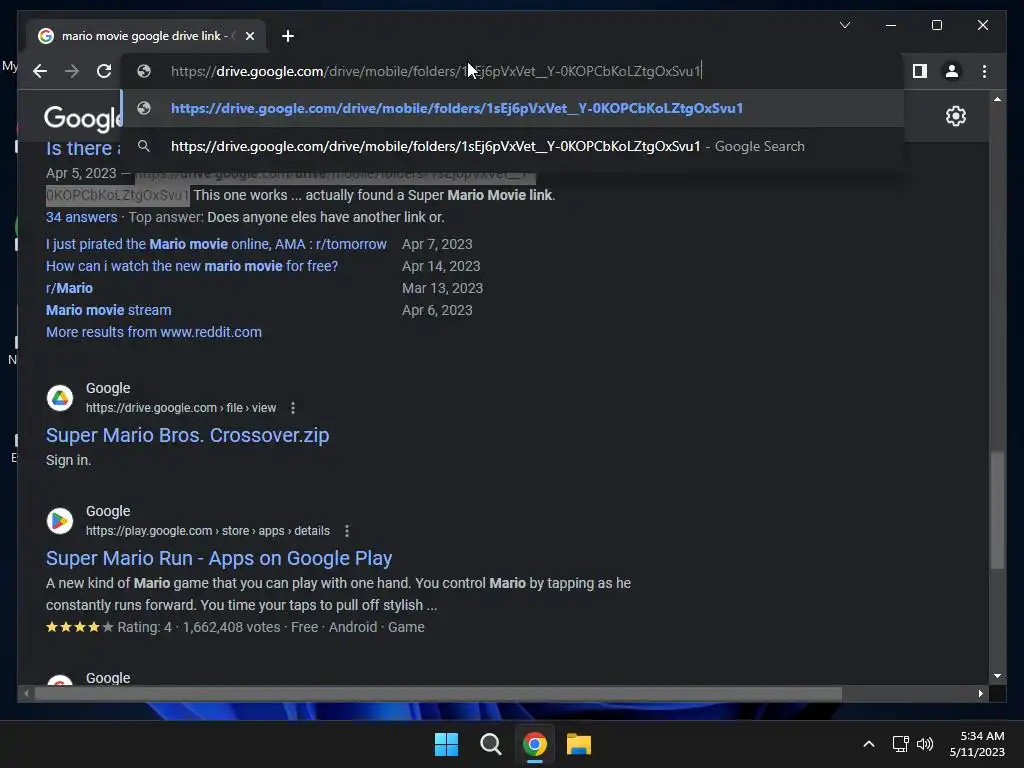This screenshot has width=1024, height=768.
Task: Click the volume tray icon
Action: [925, 744]
